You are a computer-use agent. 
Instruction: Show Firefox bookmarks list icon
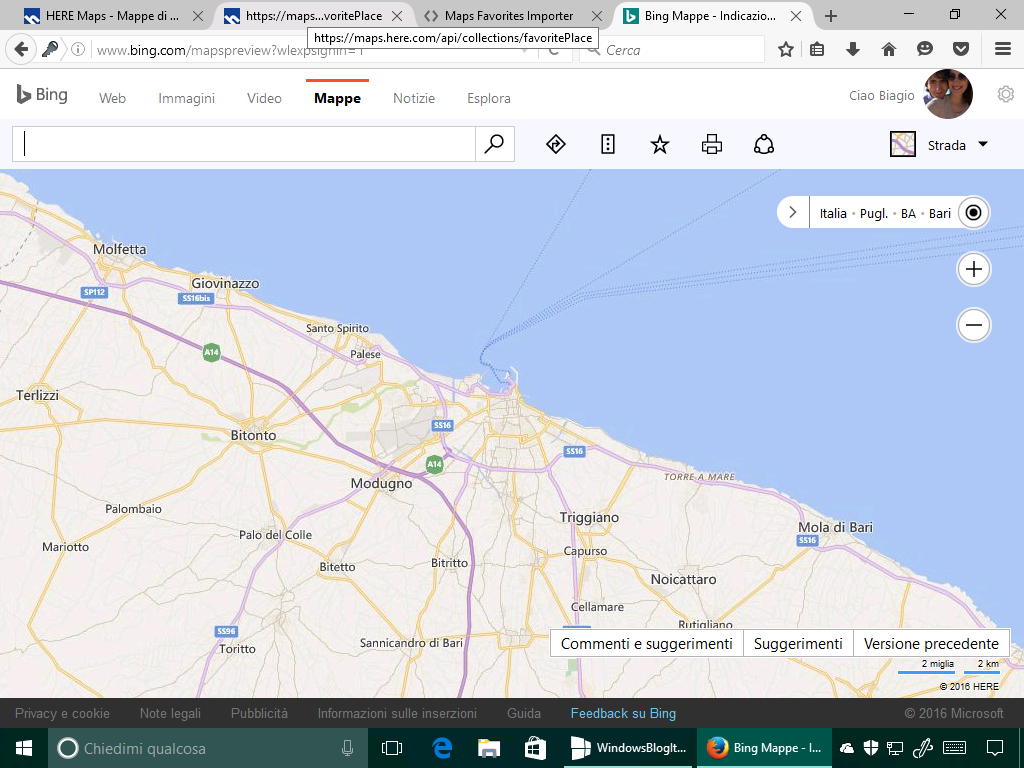coord(817,49)
